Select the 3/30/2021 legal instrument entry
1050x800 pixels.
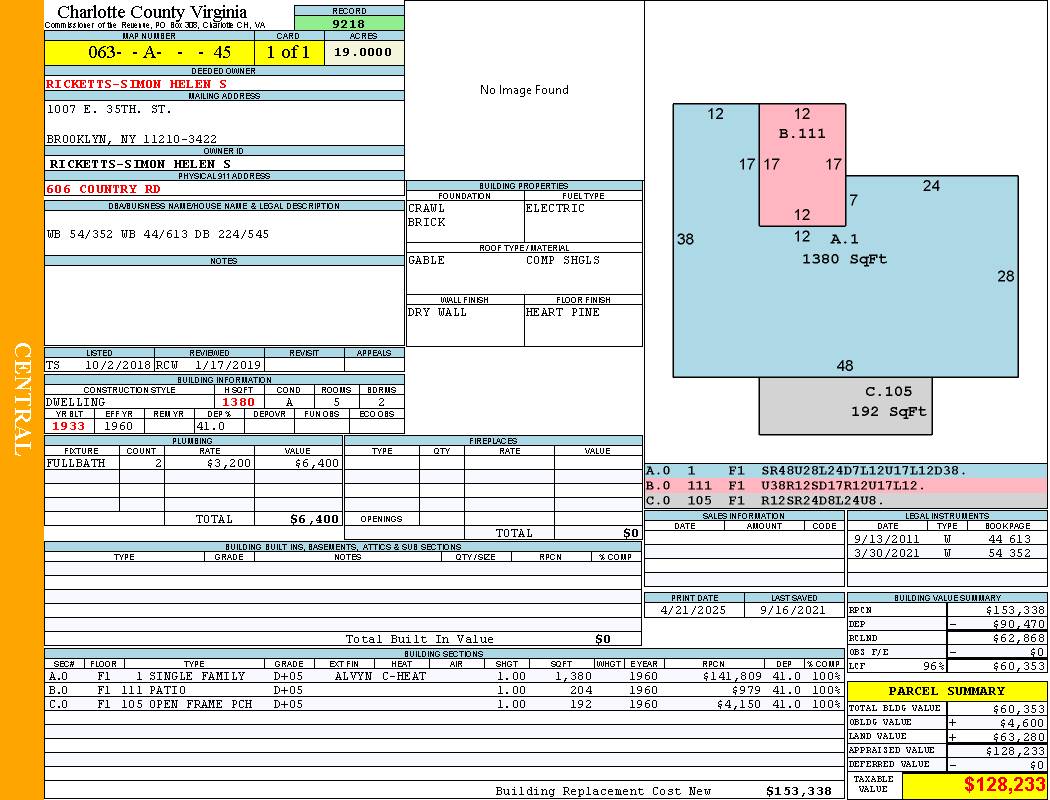pos(946,553)
